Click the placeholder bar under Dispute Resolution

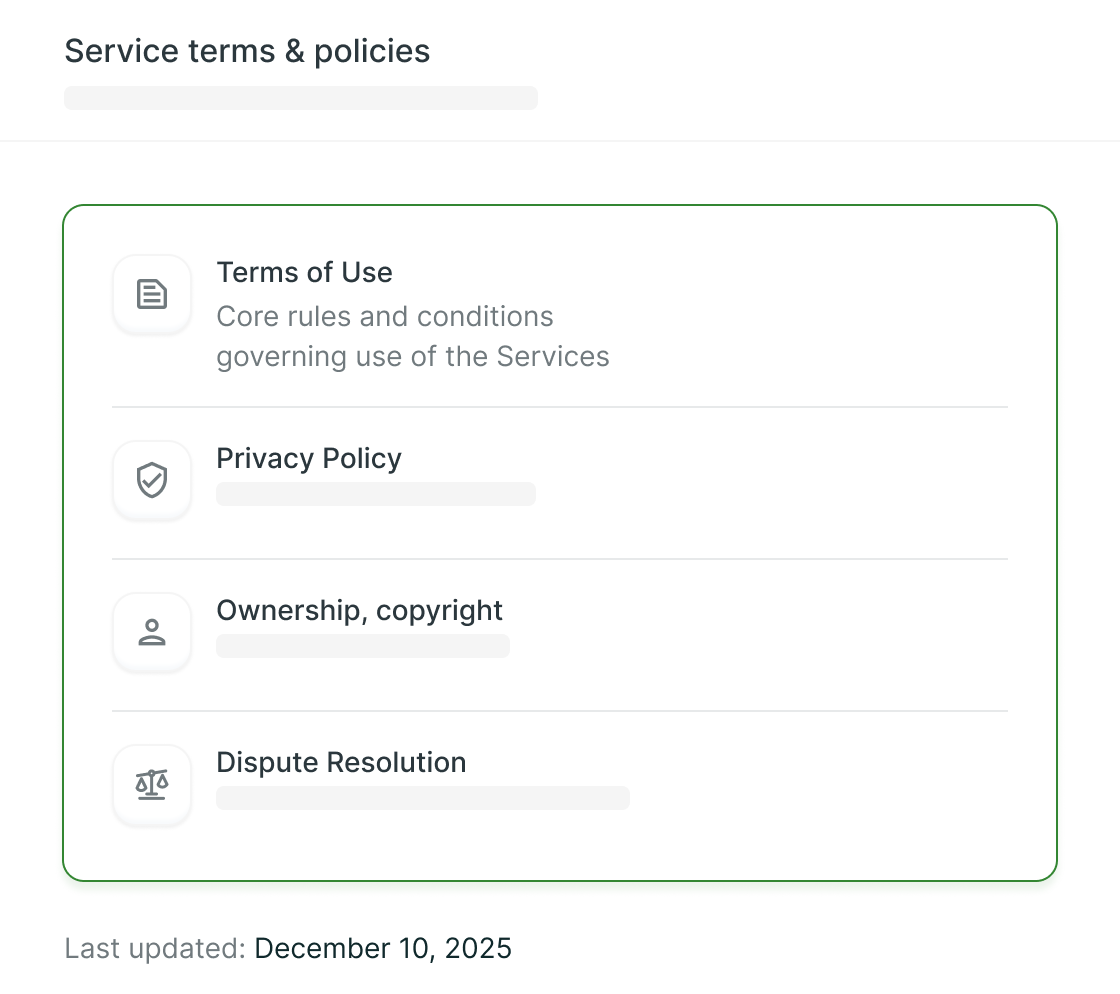pyautogui.click(x=423, y=798)
